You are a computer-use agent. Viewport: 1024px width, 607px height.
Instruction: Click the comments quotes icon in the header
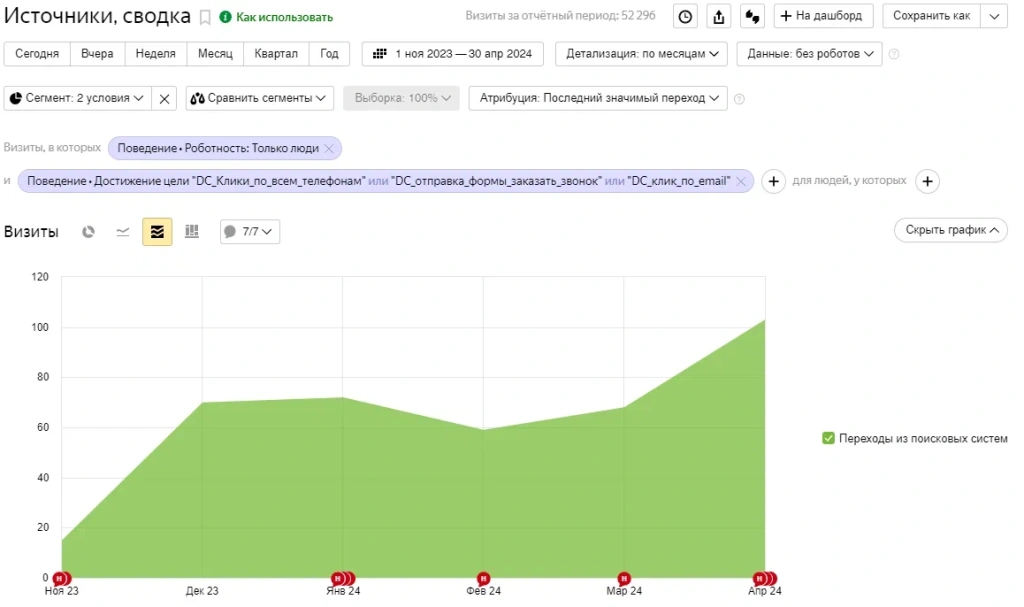(x=752, y=16)
